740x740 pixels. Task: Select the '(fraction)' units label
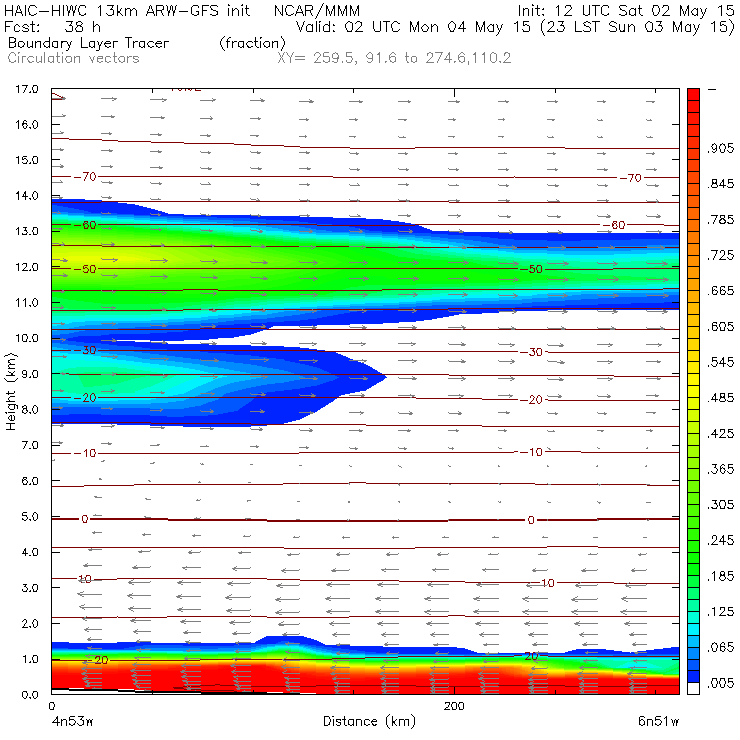(x=252, y=43)
